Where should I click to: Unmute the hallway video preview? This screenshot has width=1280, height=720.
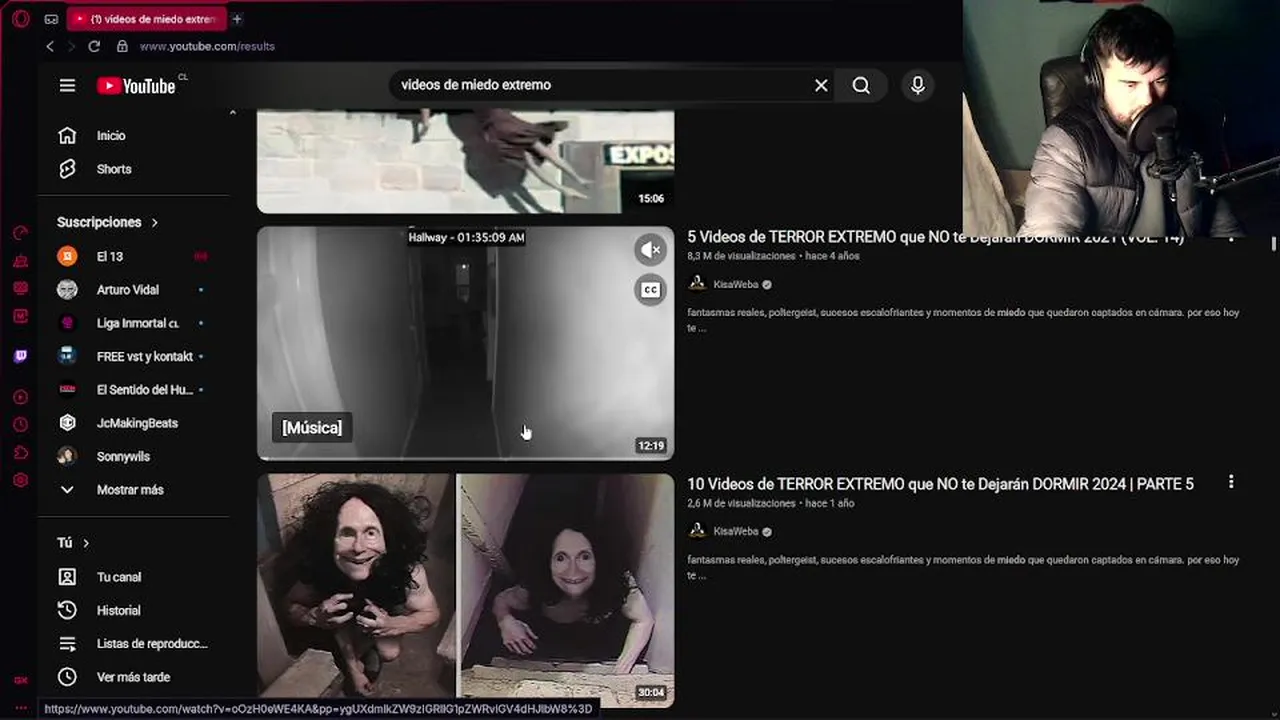[650, 250]
